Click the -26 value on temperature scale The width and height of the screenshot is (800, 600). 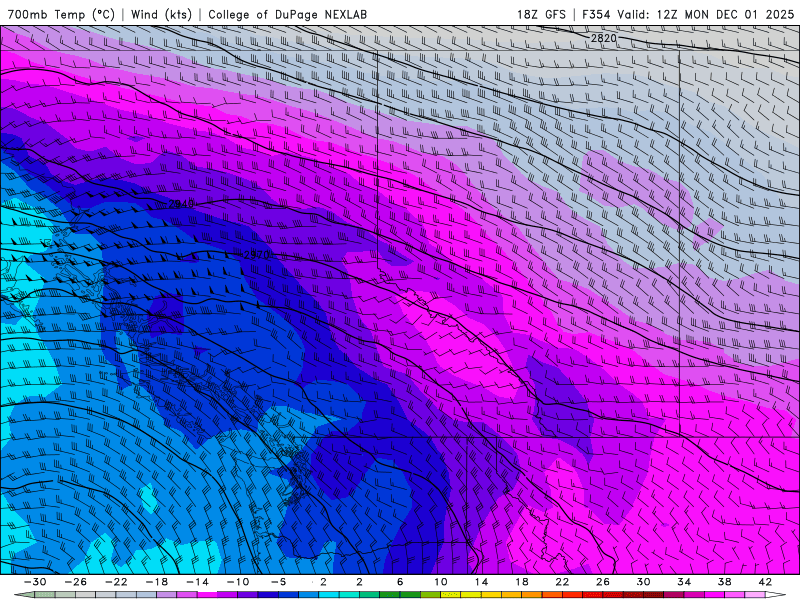76,582
